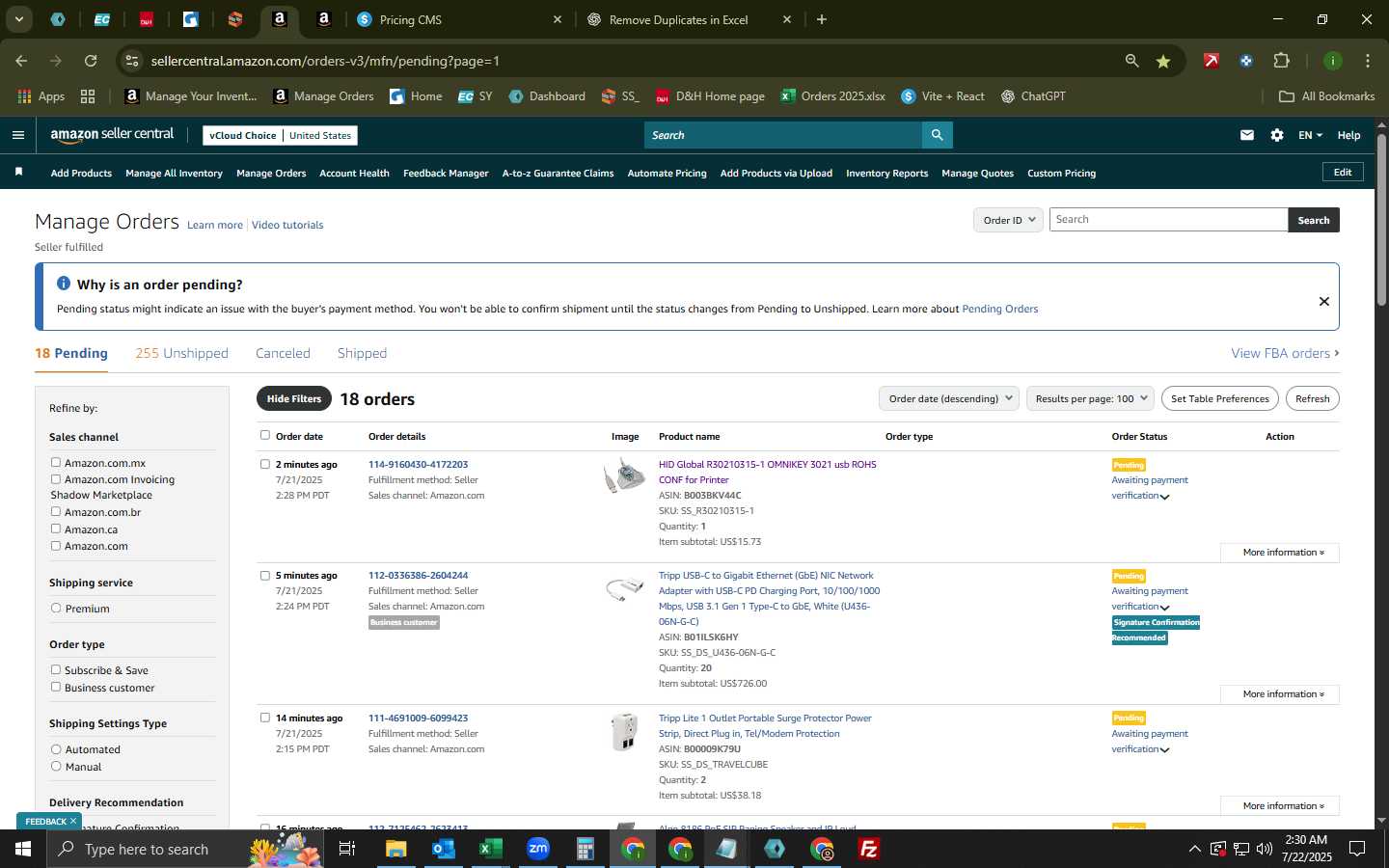The image size is (1389, 868).
Task: Check the Amazon.ca sales channel box
Action: click(56, 529)
